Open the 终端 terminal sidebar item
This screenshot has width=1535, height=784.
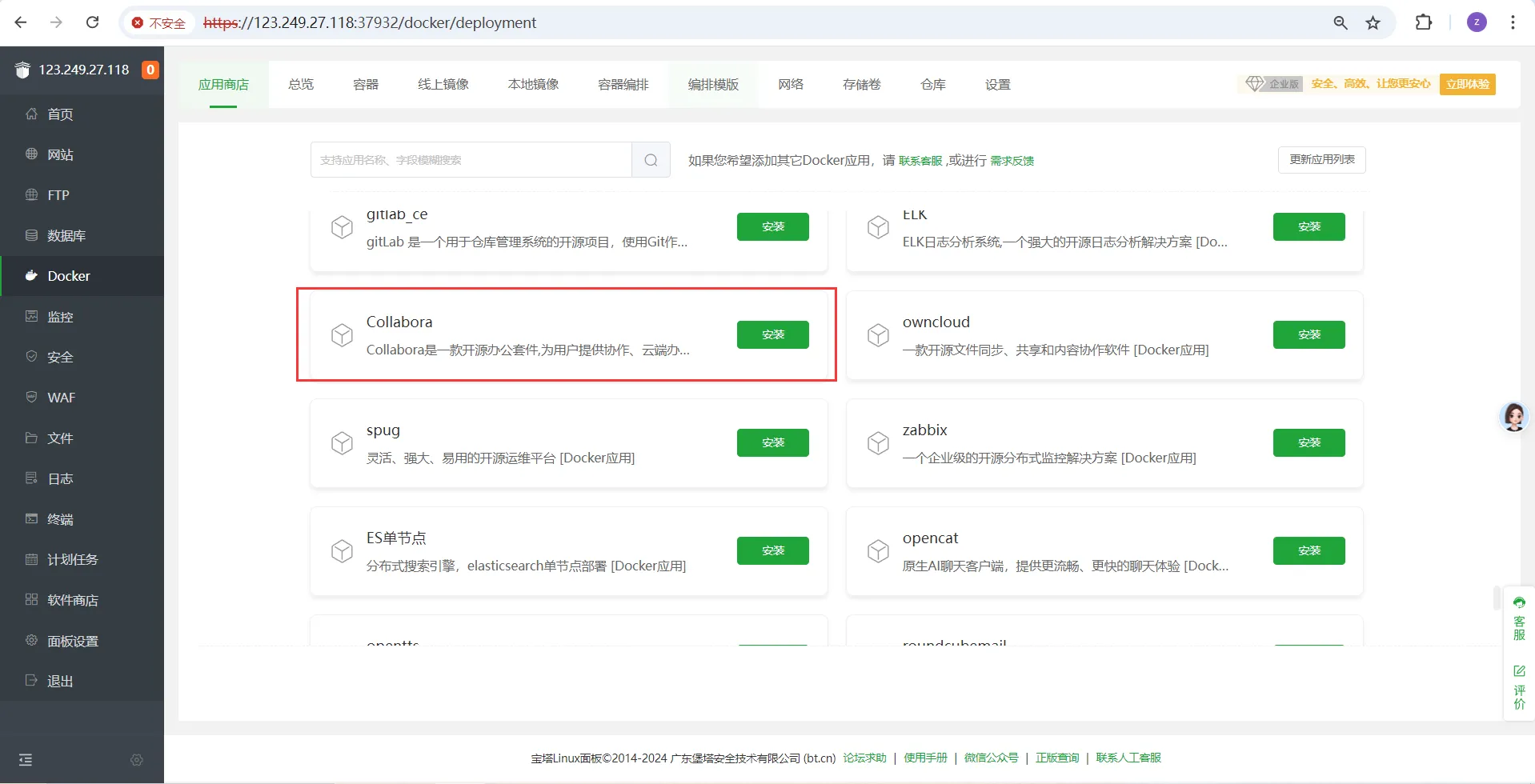pyautogui.click(x=82, y=519)
